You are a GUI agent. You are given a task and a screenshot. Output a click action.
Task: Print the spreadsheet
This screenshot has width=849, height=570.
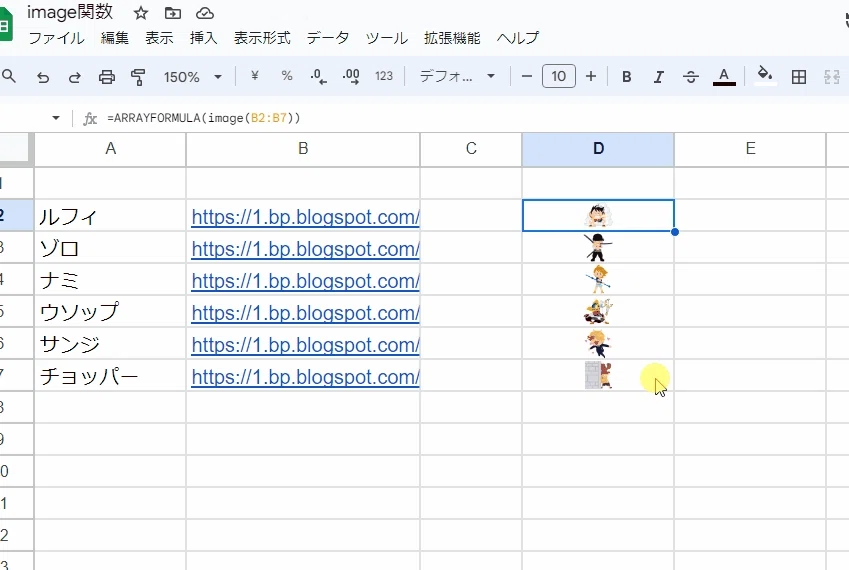pyautogui.click(x=107, y=77)
